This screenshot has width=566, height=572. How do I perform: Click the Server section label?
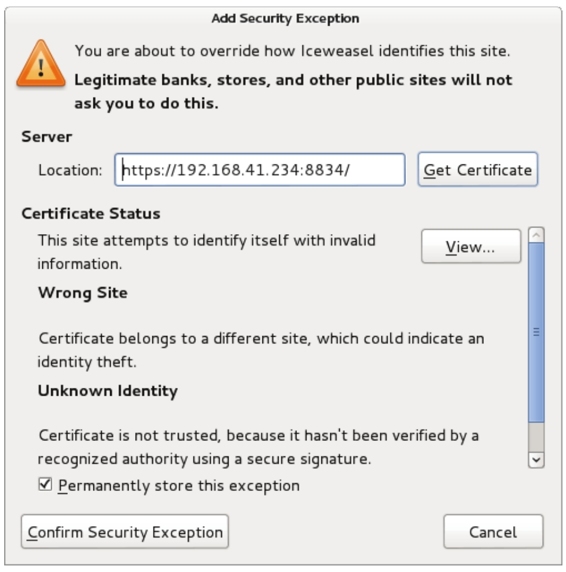[x=47, y=137]
